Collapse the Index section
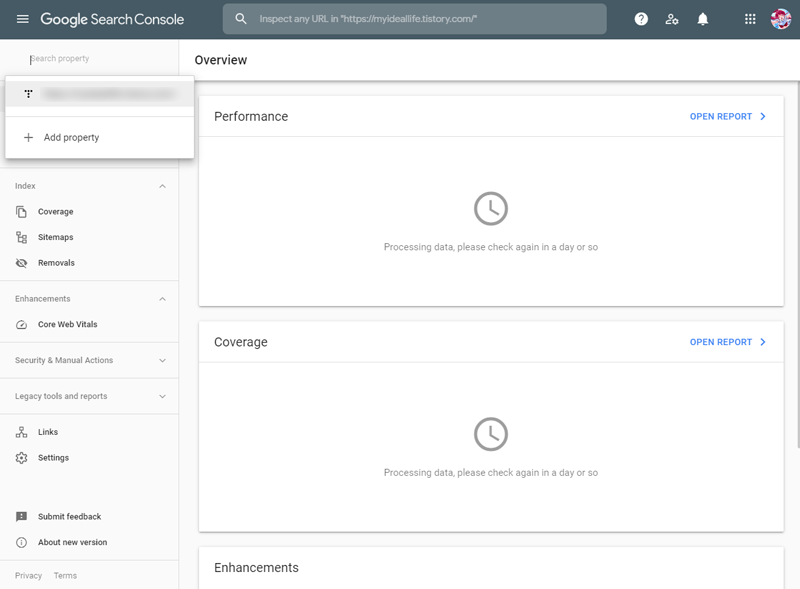Screen dimensions: 800x589 point(162,186)
